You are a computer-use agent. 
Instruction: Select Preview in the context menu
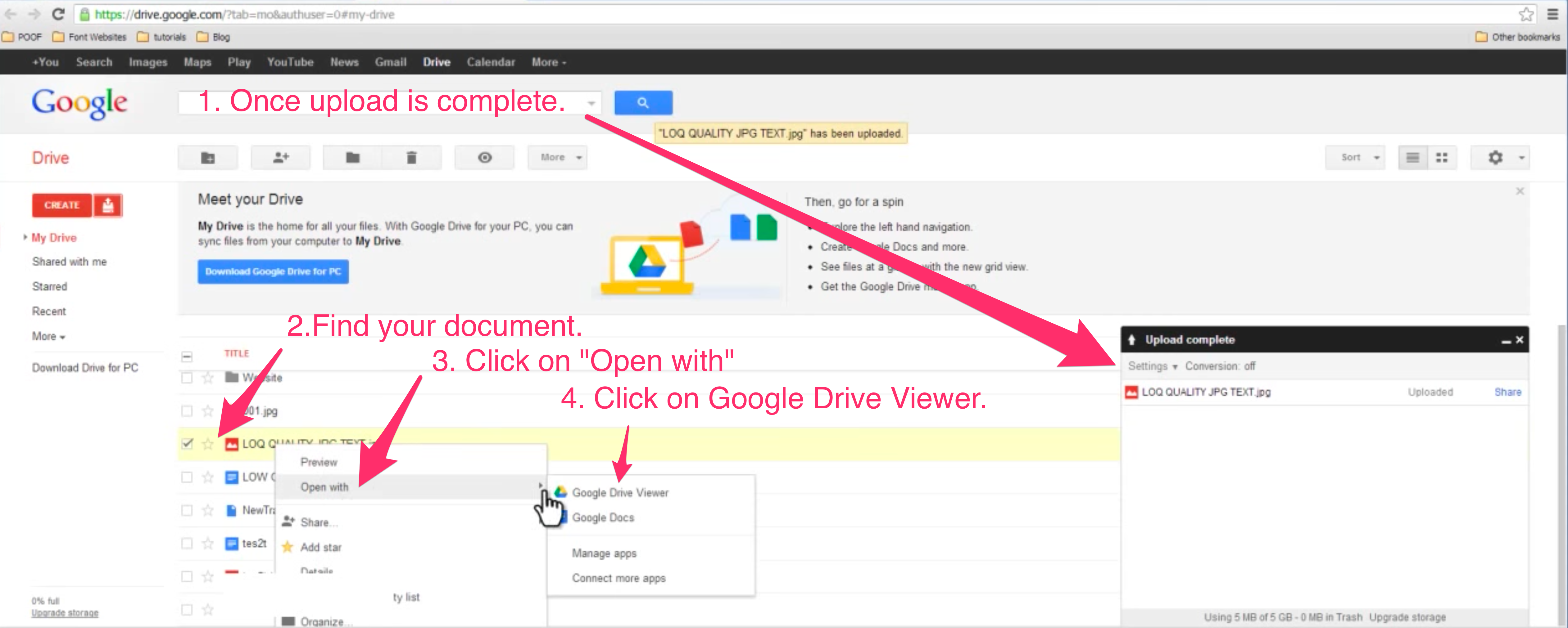coord(319,462)
